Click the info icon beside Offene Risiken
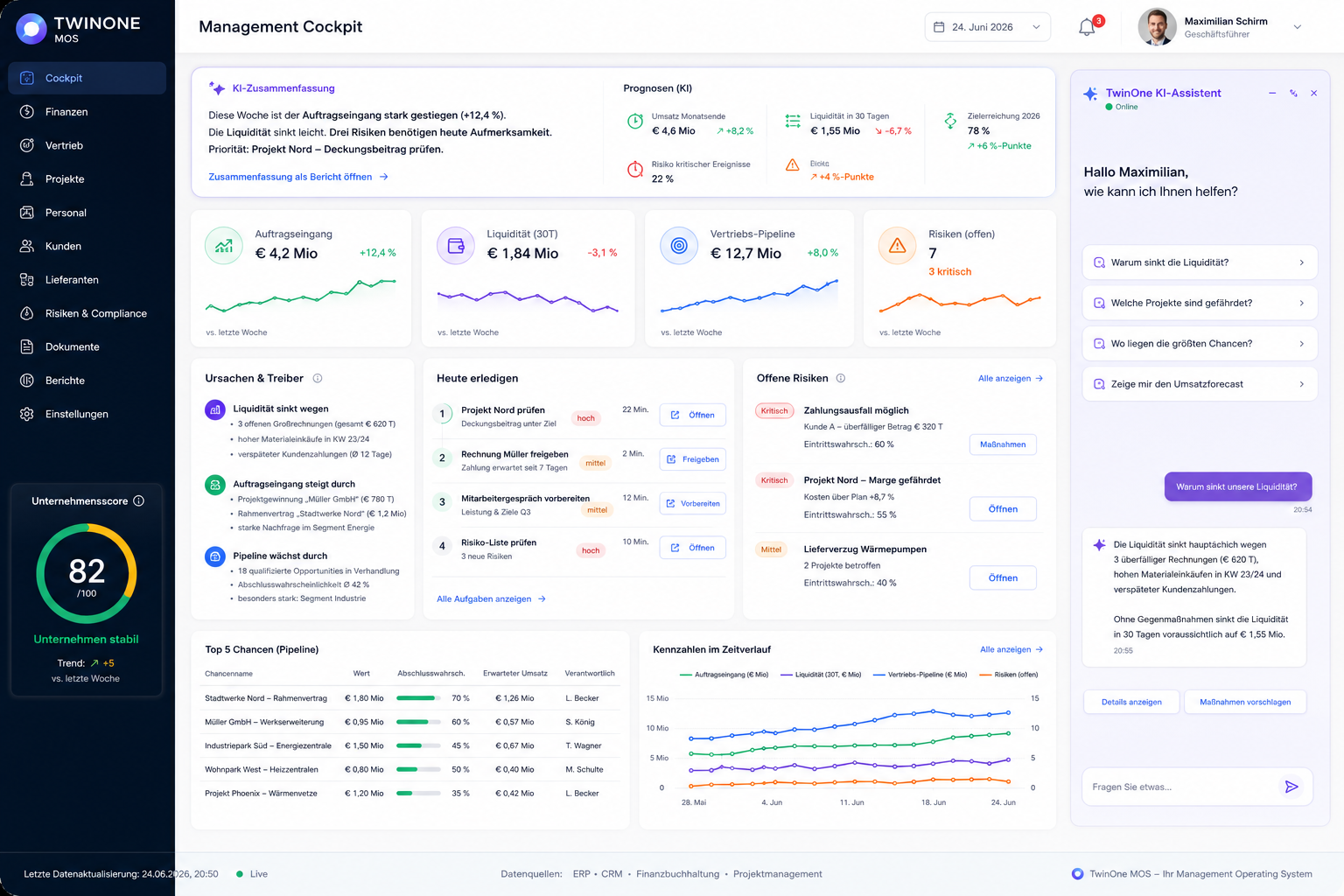 tap(841, 378)
